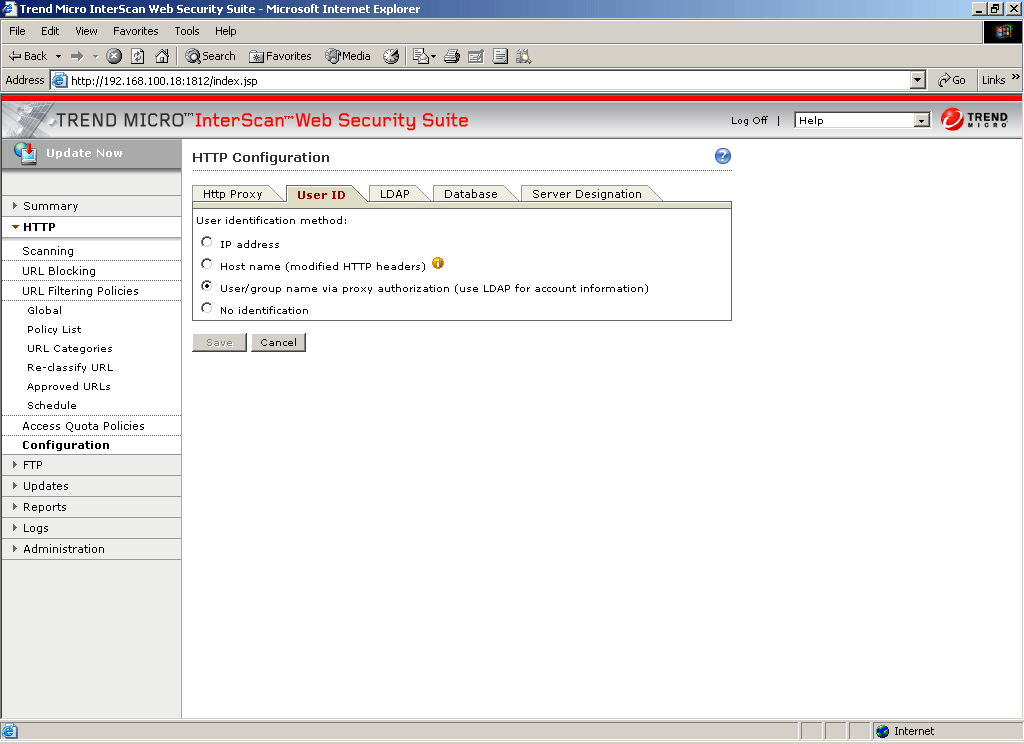Click the Refresh page icon
This screenshot has height=744, width=1024.
[138, 56]
